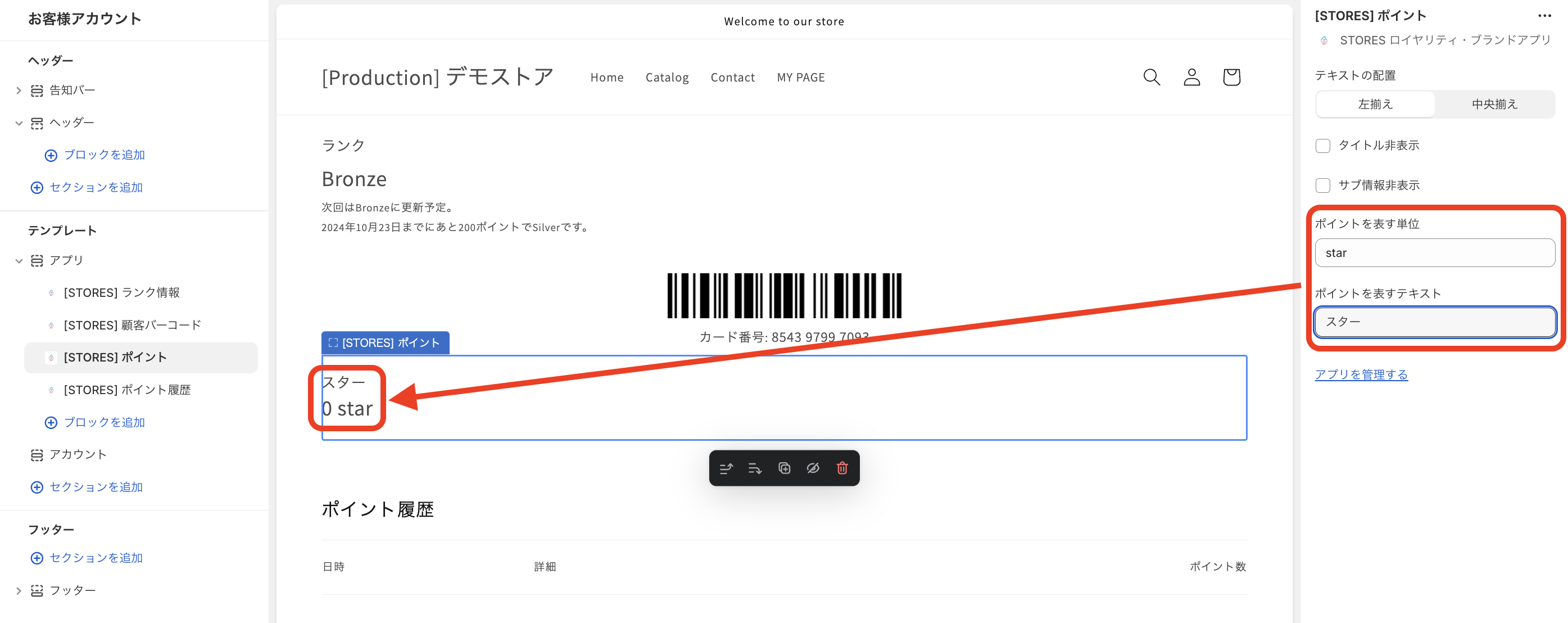The width and height of the screenshot is (1568, 623).
Task: Click the ポイントを表す単位 star input field
Action: (1435, 252)
